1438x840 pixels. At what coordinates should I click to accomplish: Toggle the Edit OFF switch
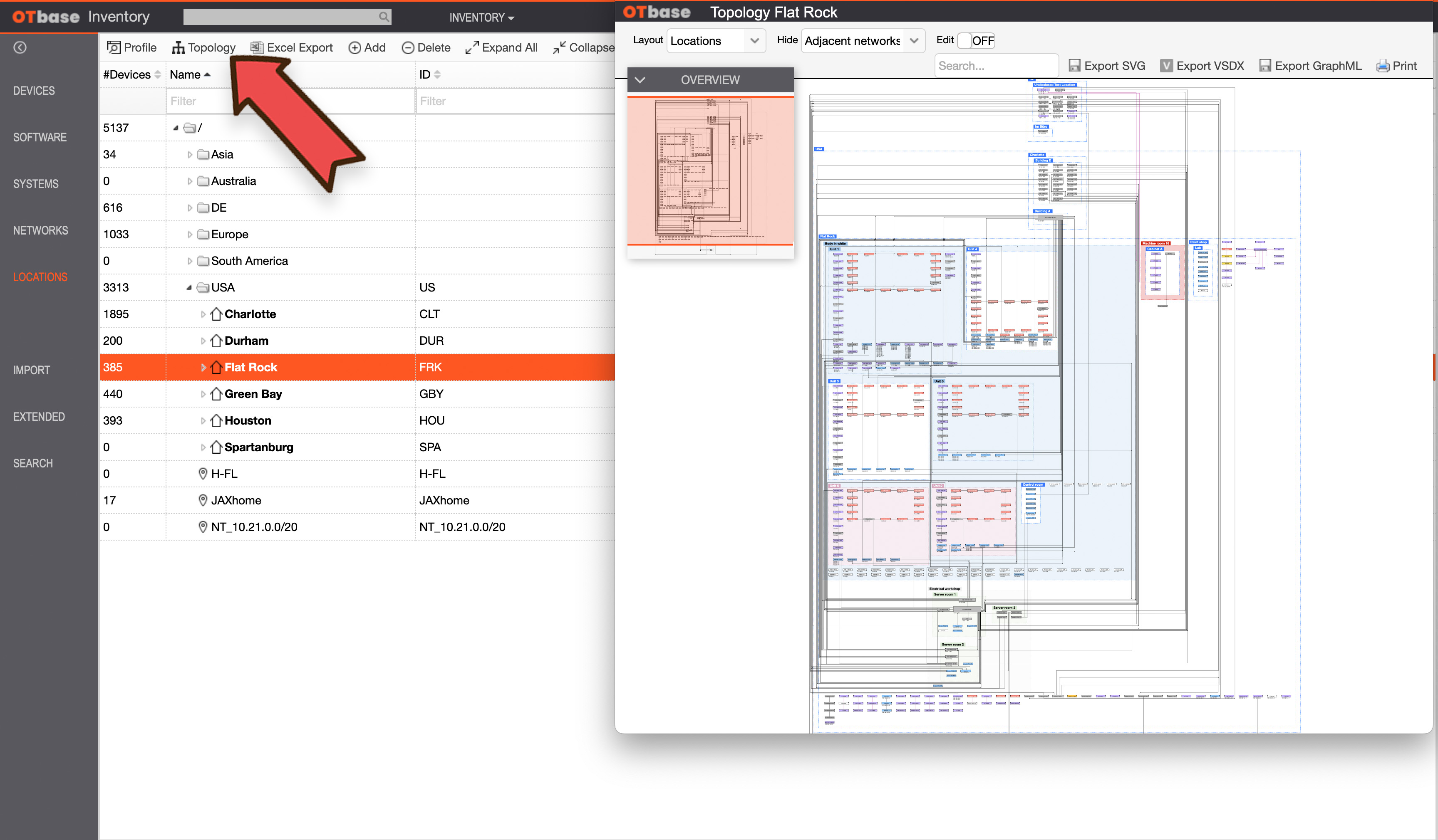pyautogui.click(x=976, y=40)
